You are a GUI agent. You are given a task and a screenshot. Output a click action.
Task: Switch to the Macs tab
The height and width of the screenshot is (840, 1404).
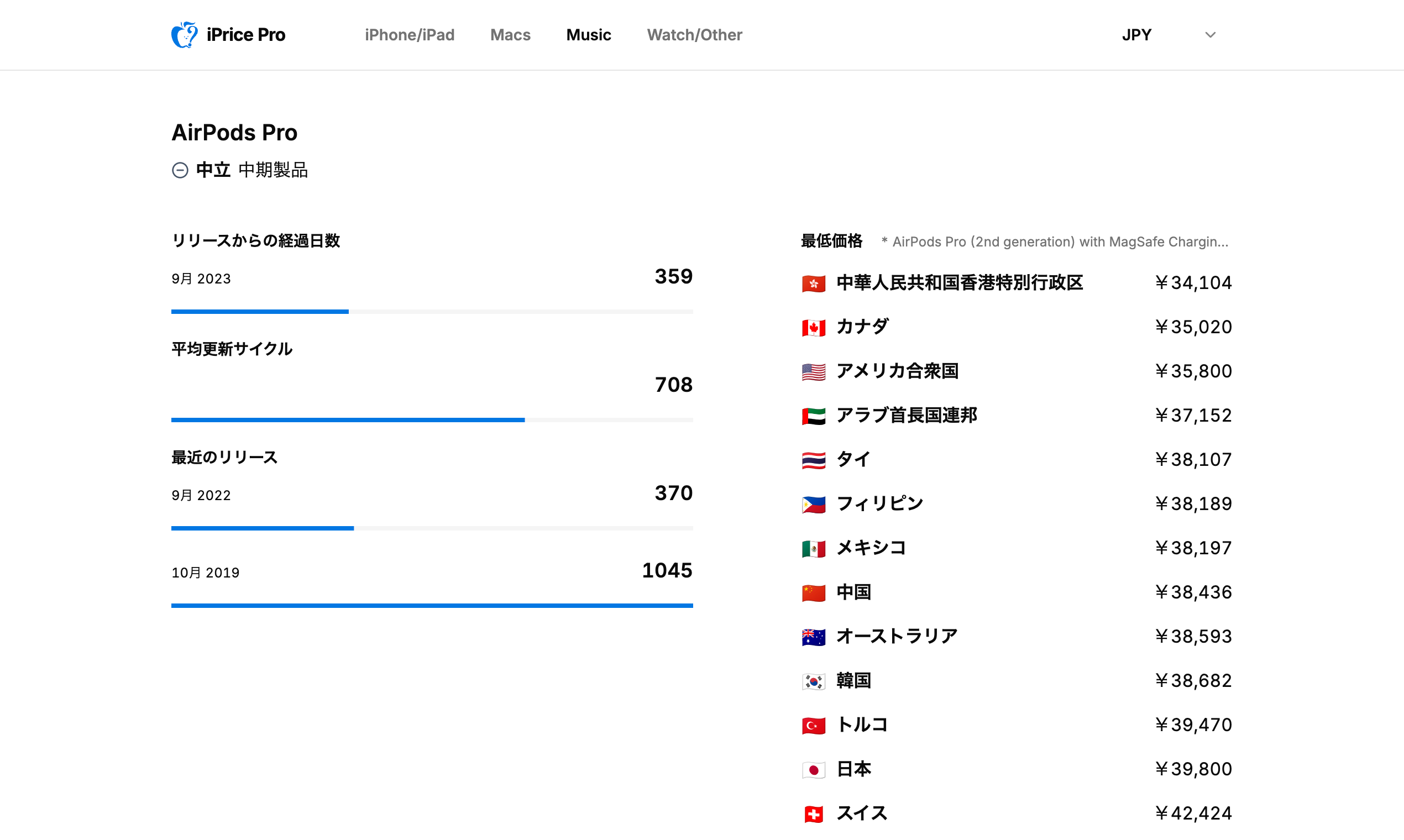point(510,34)
